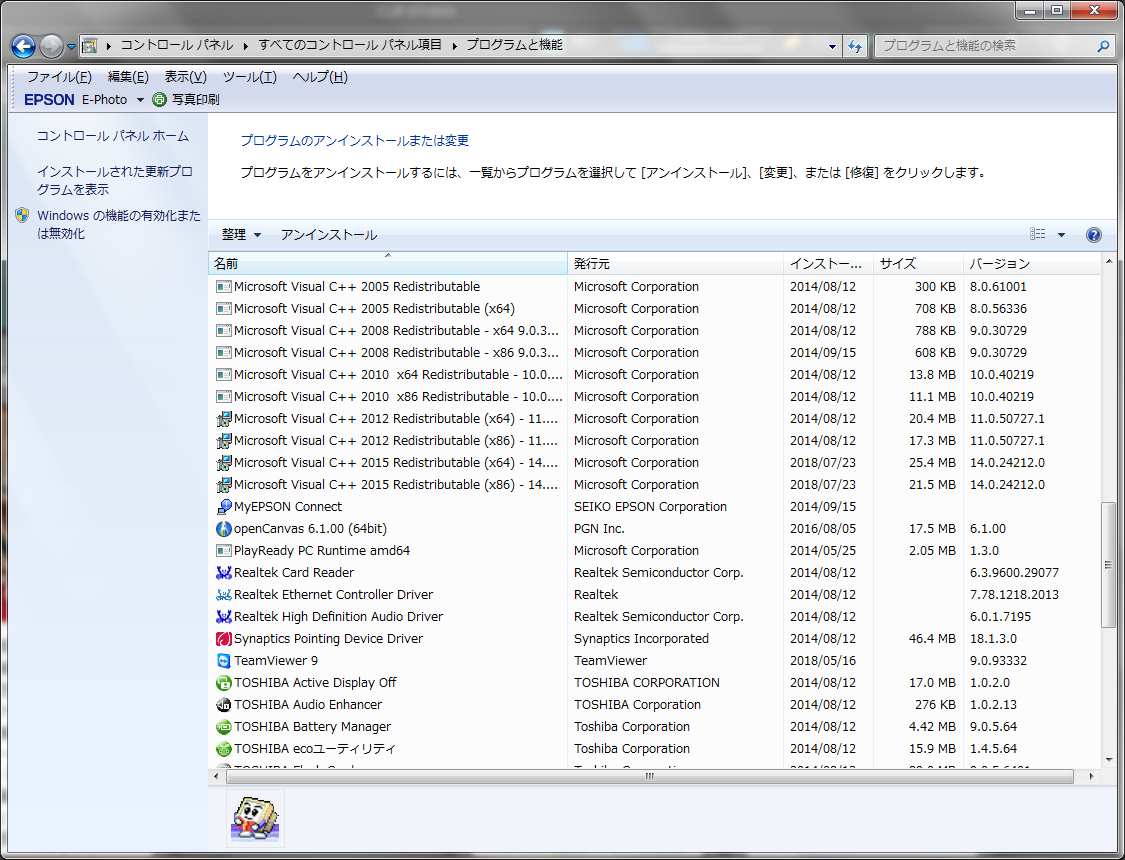Open the ファイル(F) menu
The image size is (1125, 860).
click(59, 77)
